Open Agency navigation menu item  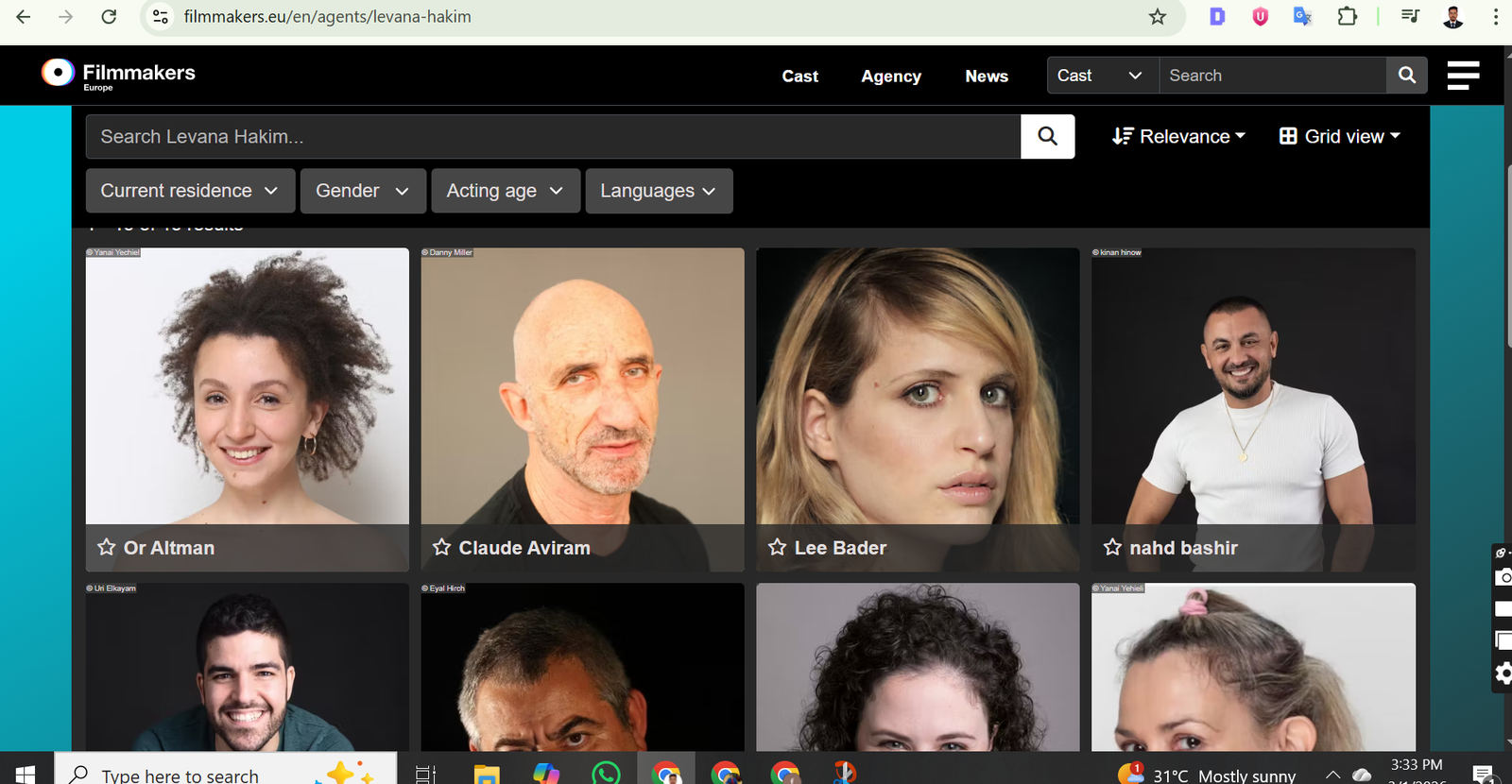click(x=891, y=77)
